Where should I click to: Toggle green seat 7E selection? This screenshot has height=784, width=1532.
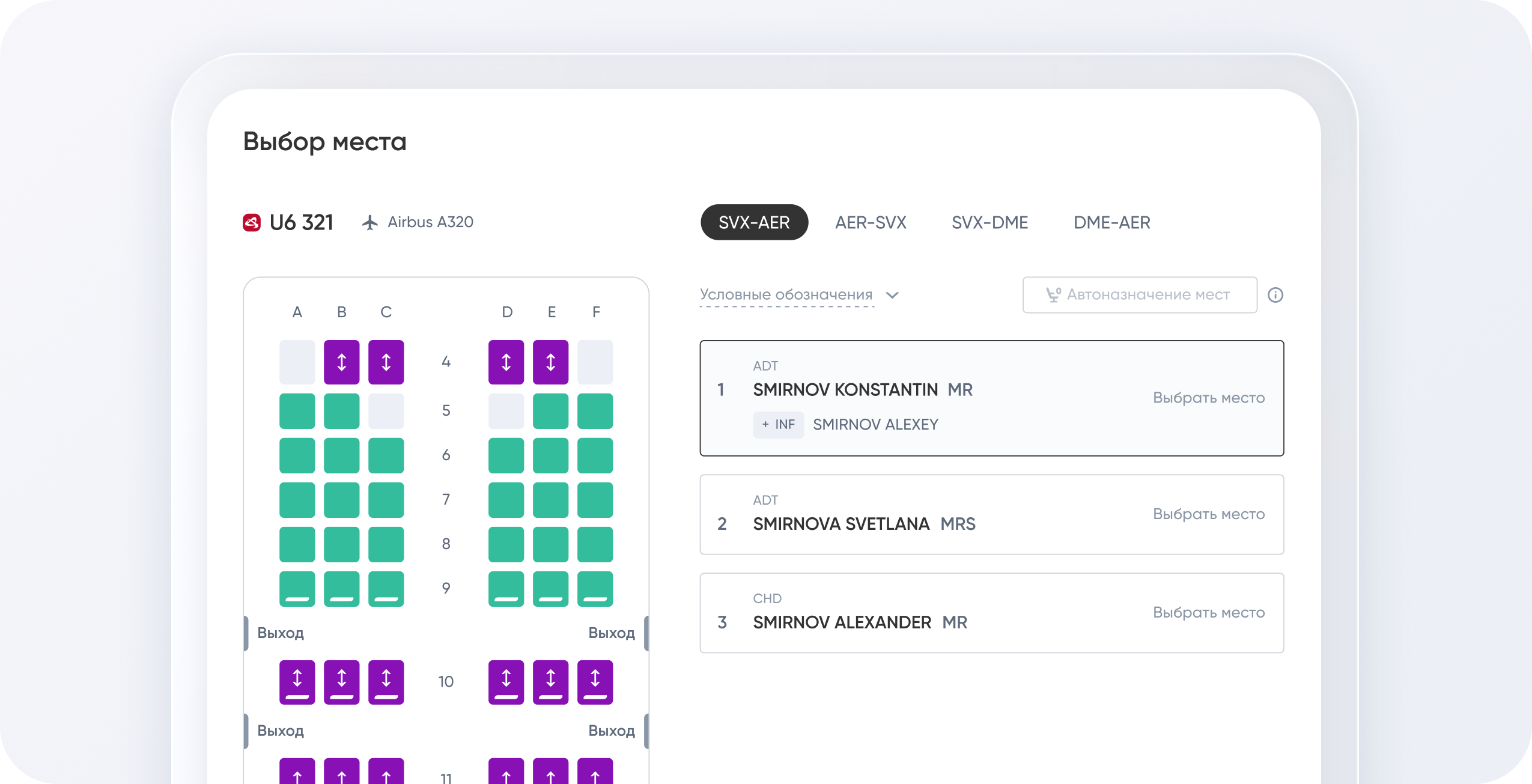click(550, 500)
